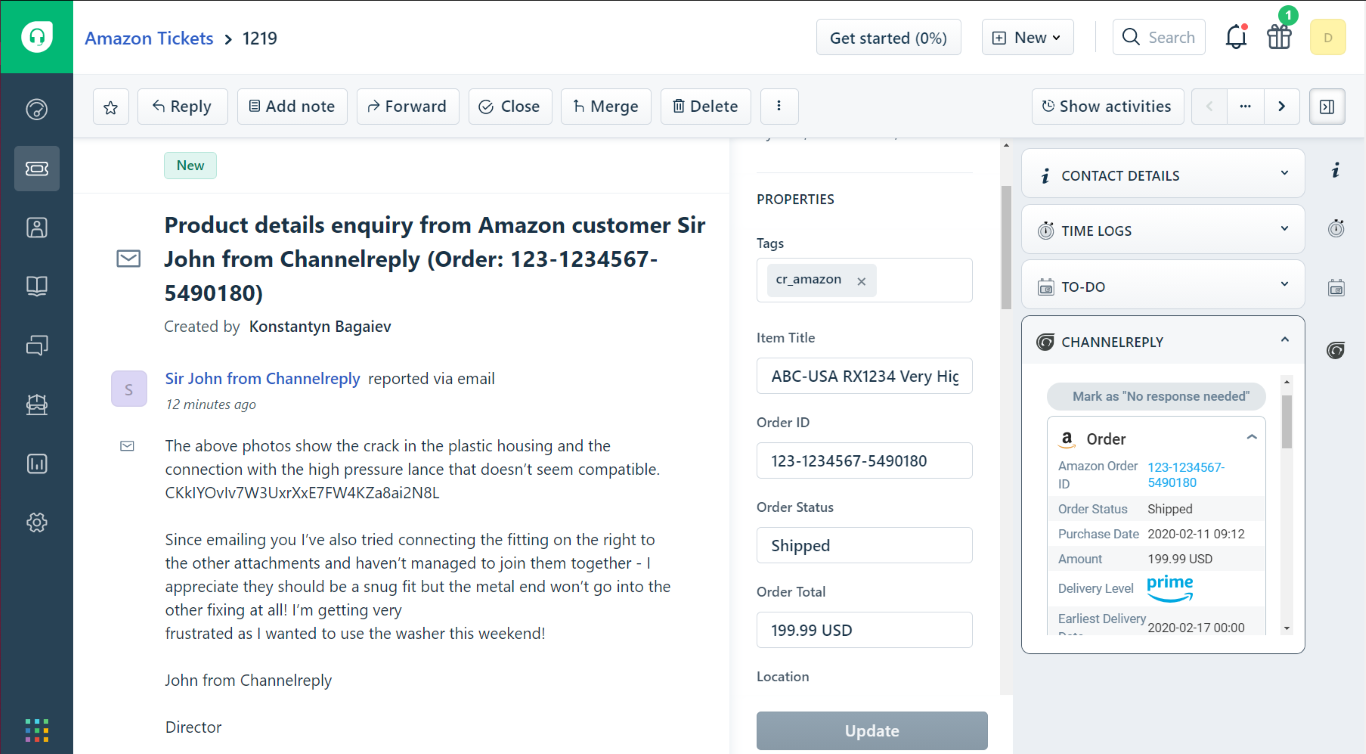Click the ChannelReply rail icon
Screen dimensions: 1366x754
(x=1336, y=349)
